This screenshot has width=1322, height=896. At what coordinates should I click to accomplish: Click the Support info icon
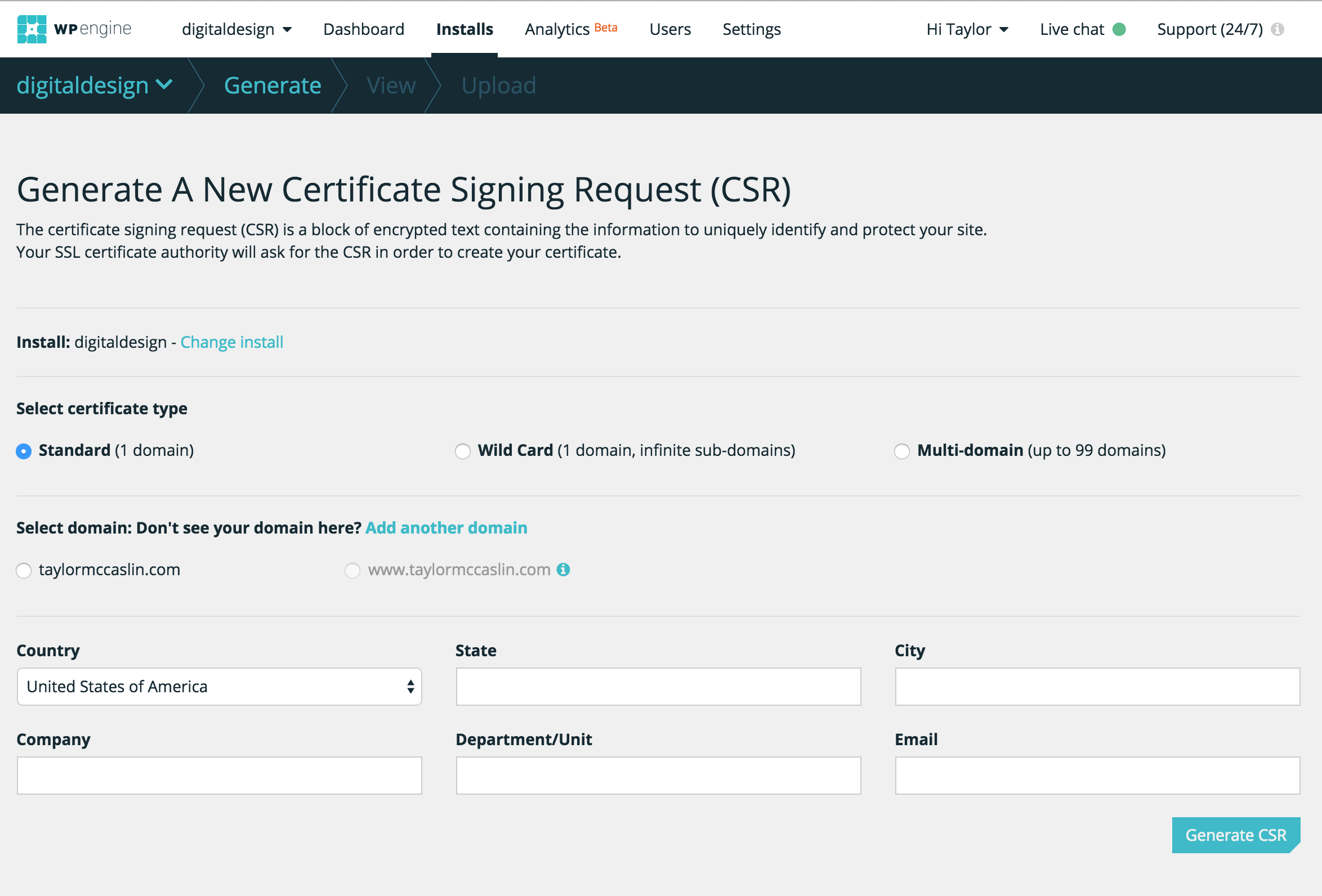click(x=1278, y=29)
